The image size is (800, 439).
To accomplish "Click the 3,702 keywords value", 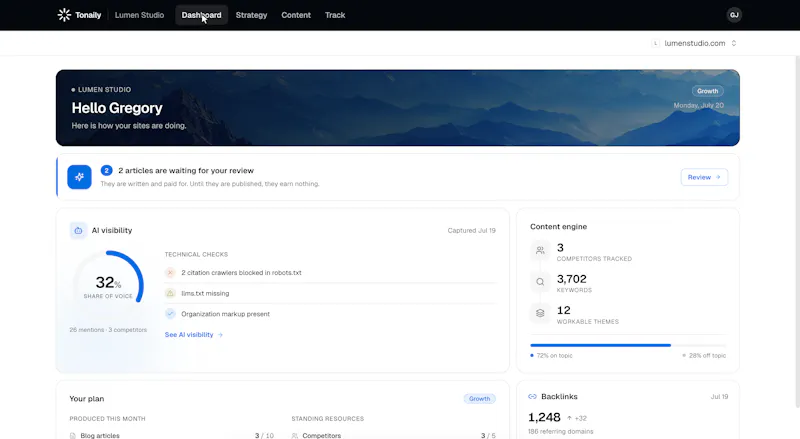I will tap(571, 279).
